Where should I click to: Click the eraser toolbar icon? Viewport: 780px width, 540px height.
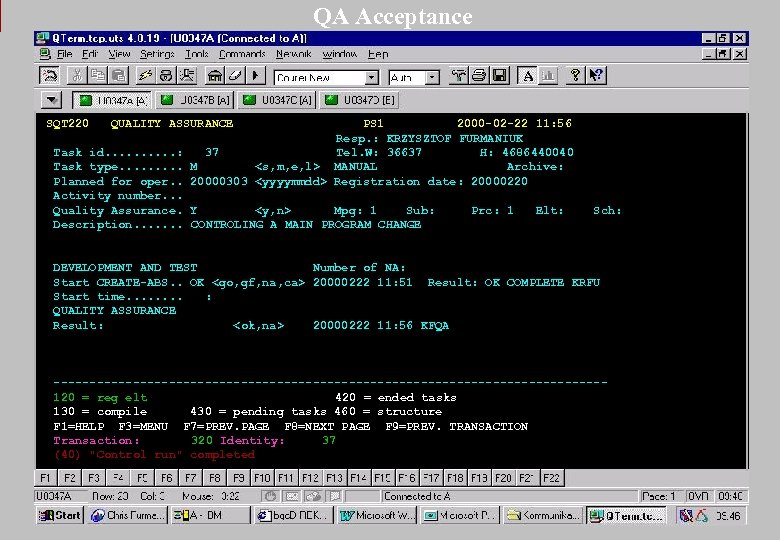(235, 76)
